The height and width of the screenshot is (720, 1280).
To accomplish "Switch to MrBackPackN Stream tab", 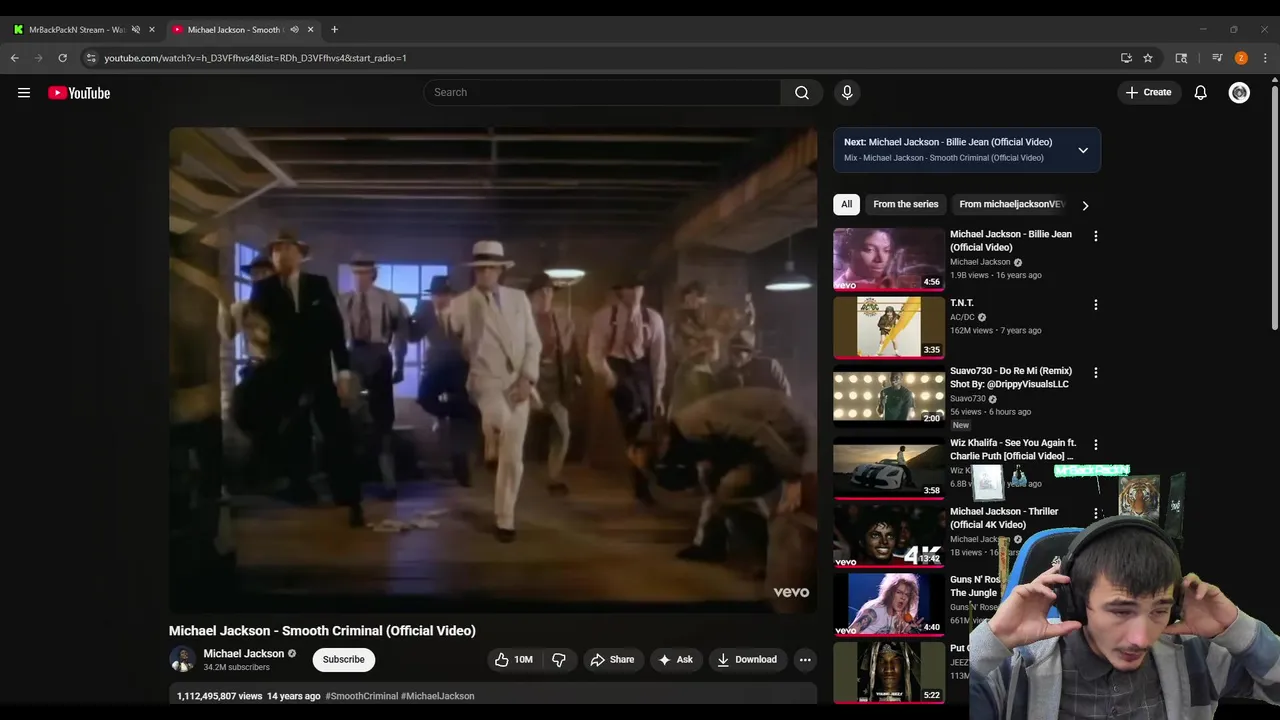I will click(76, 29).
